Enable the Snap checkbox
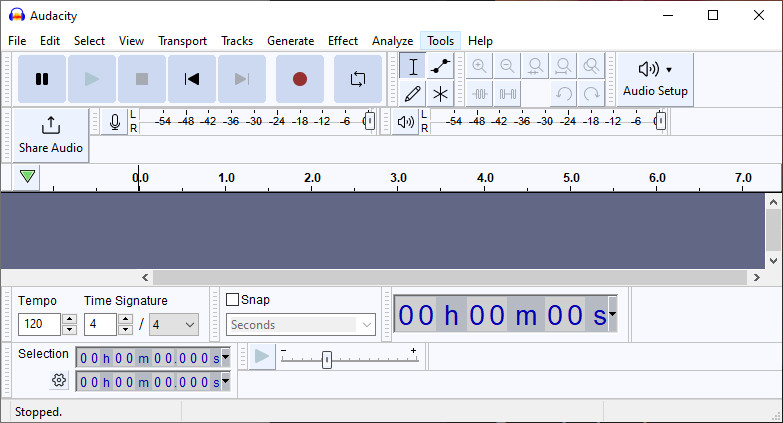Screen dimensions: 783x423 232,300
